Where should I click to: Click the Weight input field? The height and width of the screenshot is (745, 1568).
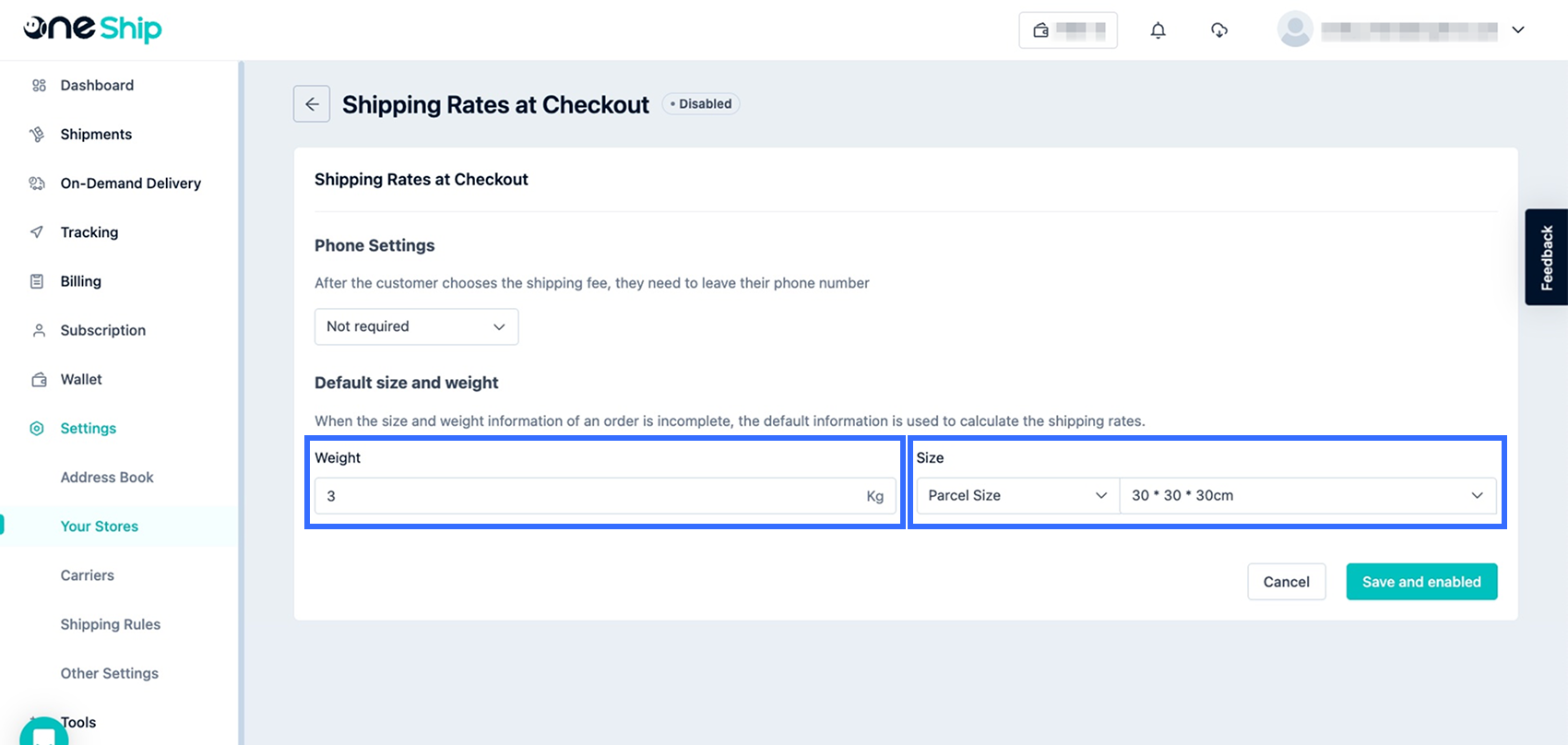click(x=590, y=496)
